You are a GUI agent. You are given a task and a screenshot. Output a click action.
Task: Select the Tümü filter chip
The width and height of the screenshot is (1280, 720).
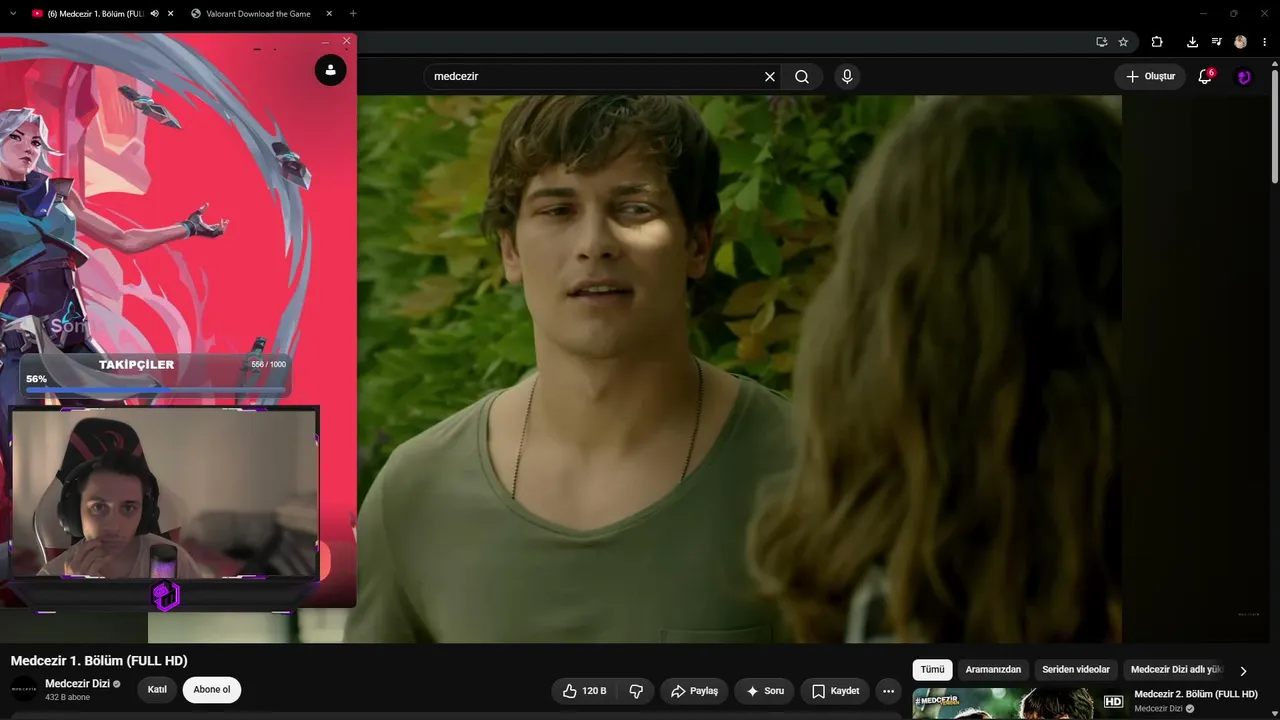tap(932, 670)
